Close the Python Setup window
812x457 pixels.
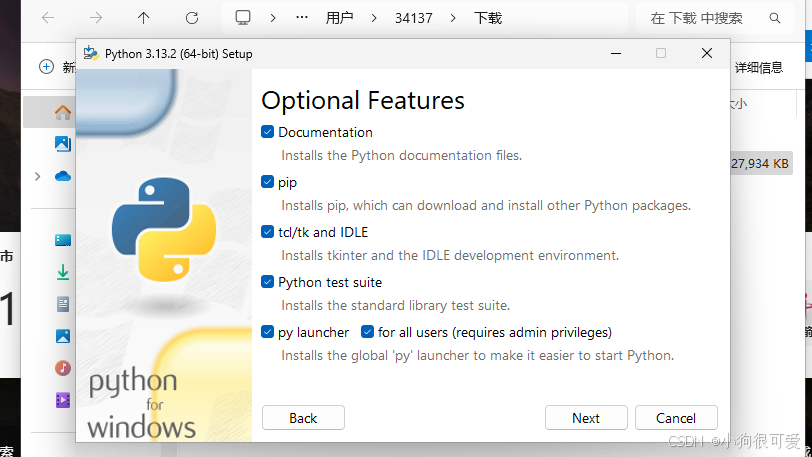(x=706, y=53)
